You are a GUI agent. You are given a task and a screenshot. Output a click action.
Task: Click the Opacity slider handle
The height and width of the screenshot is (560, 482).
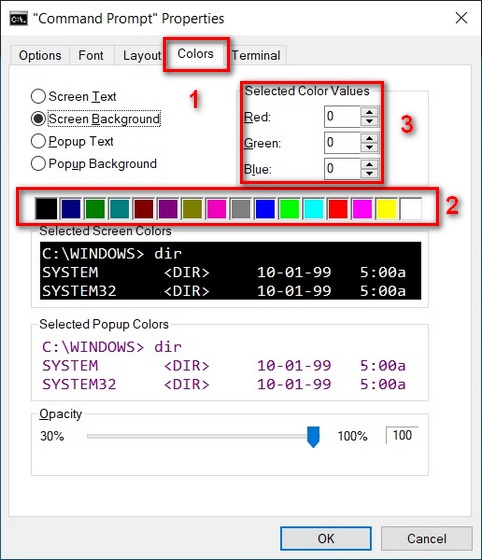313,436
